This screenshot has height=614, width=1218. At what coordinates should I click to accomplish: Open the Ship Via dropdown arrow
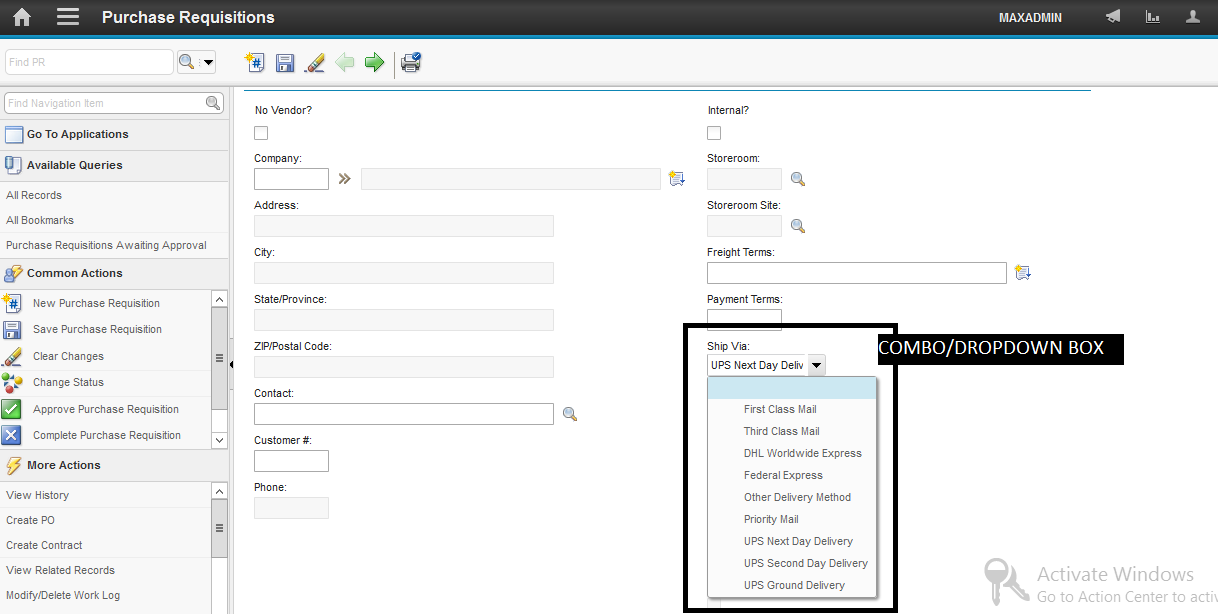click(817, 365)
